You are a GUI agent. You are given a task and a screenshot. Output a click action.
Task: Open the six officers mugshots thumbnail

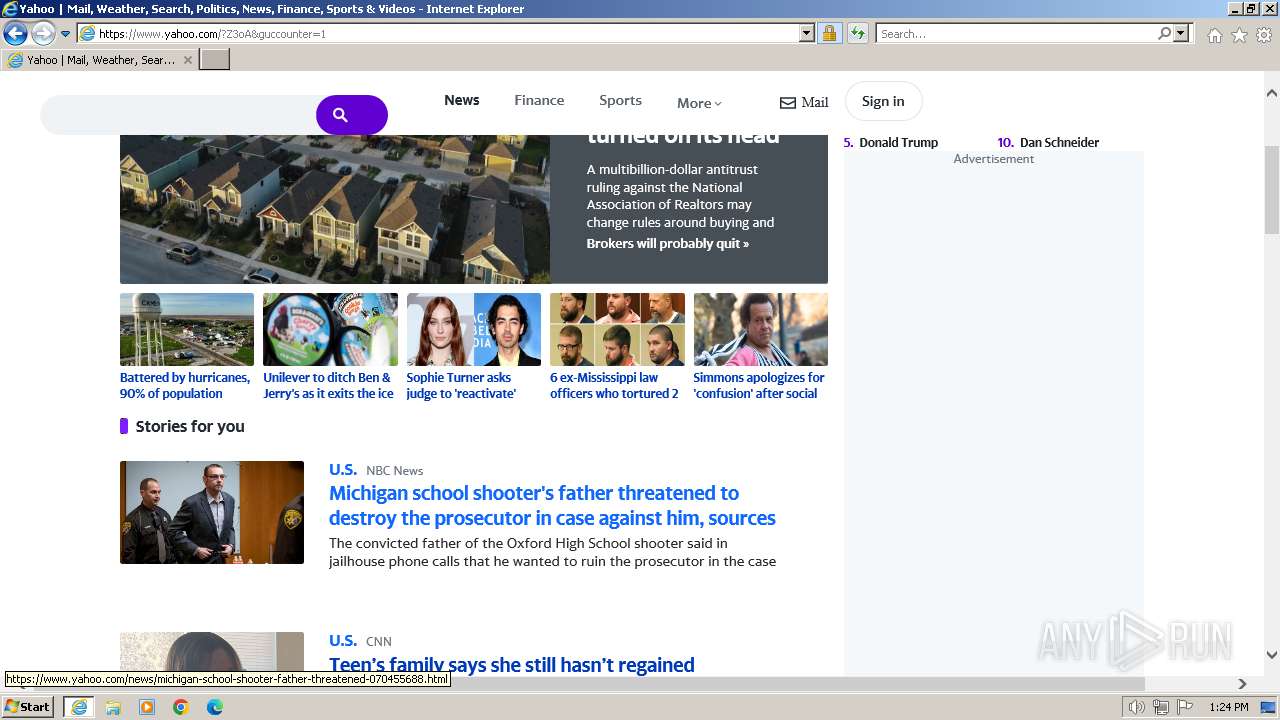point(617,329)
